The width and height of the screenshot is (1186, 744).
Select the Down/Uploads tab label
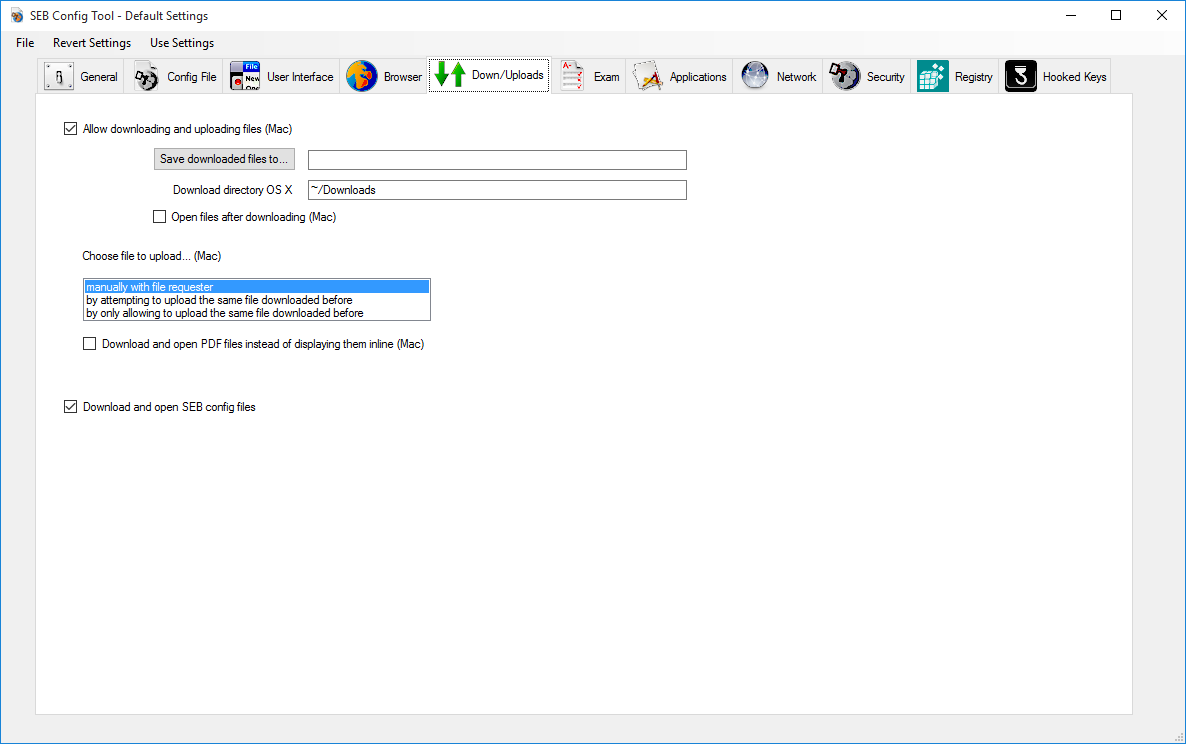click(x=508, y=75)
